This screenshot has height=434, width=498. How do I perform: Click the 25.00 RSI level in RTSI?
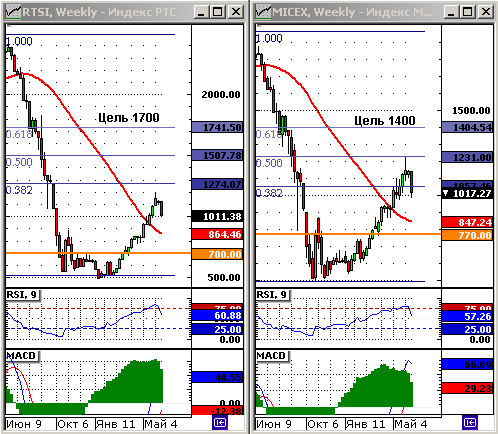coord(218,329)
